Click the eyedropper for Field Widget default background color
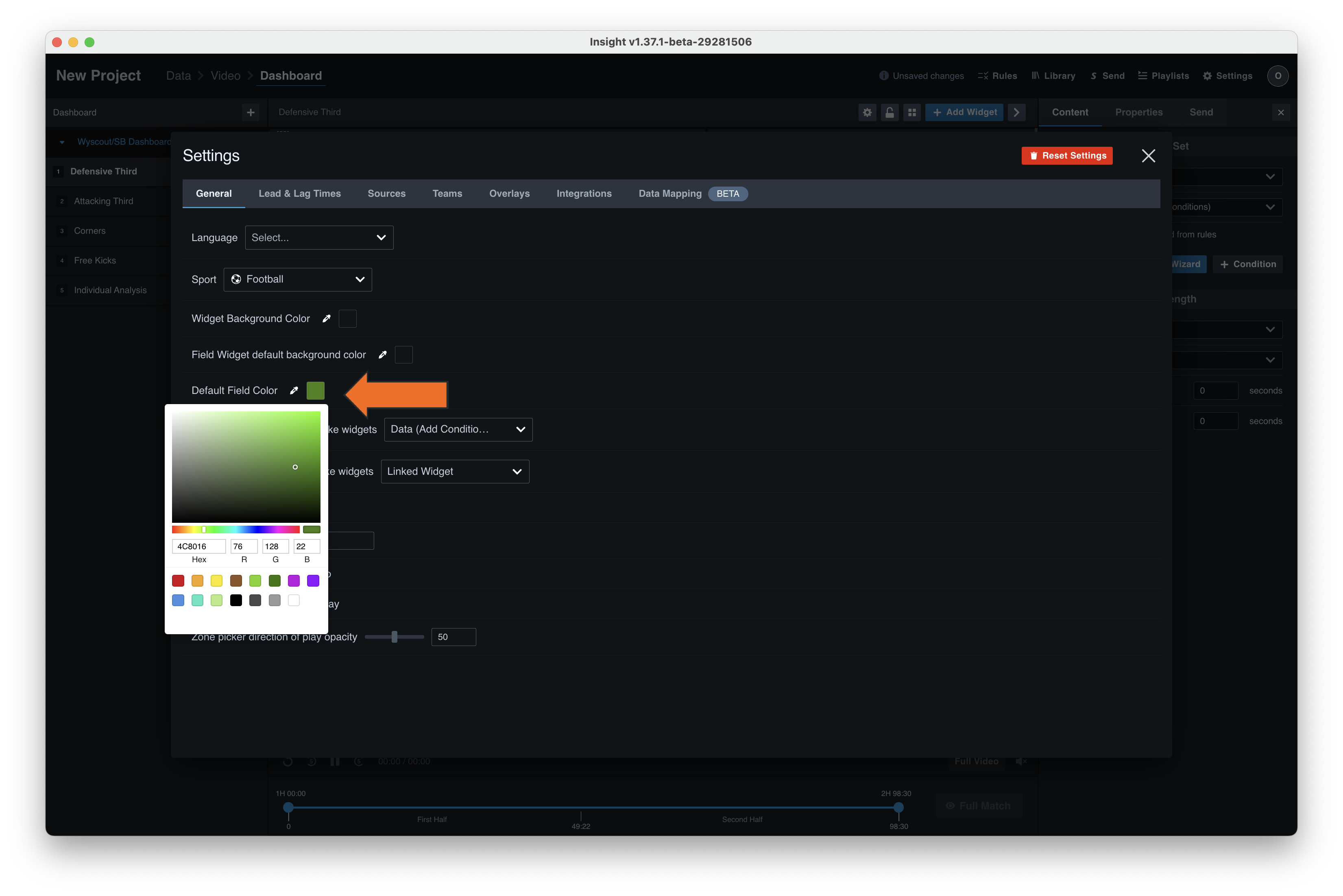Viewport: 1343px width, 896px height. (x=382, y=355)
